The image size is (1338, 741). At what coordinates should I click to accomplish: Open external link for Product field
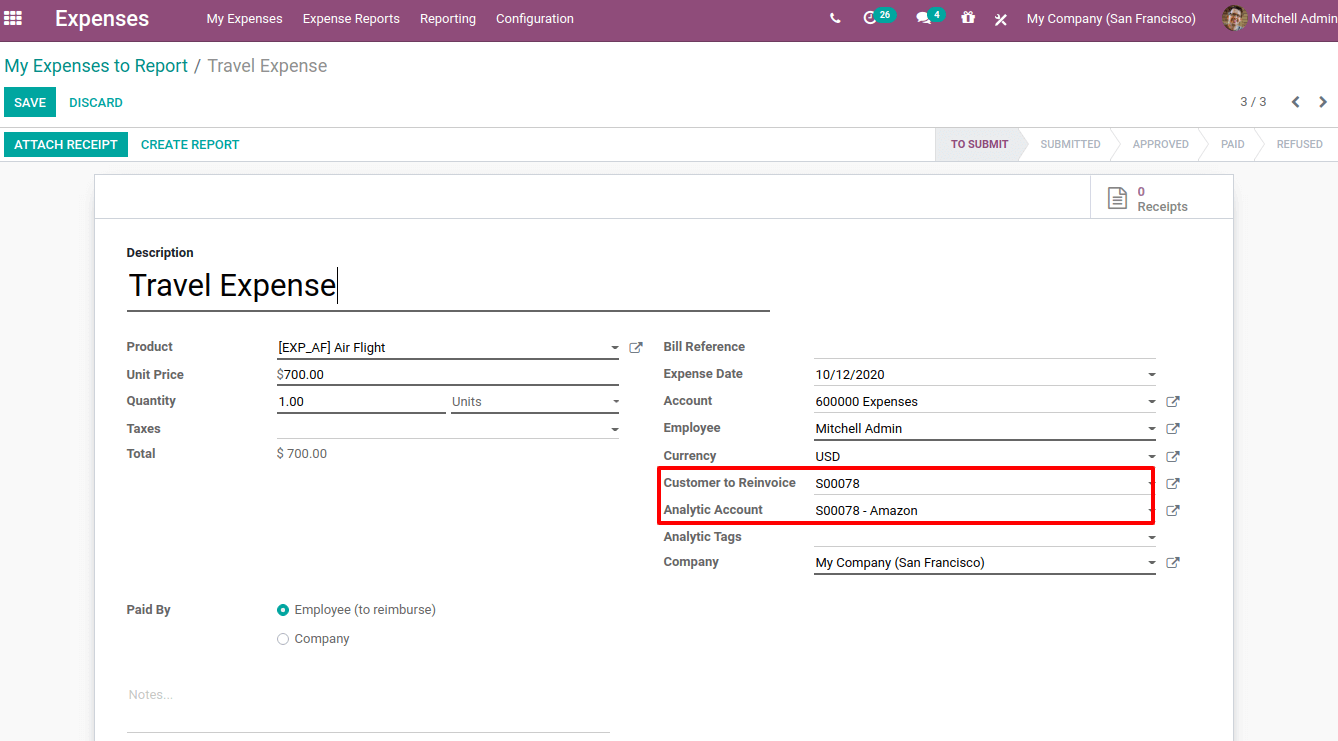click(x=636, y=348)
